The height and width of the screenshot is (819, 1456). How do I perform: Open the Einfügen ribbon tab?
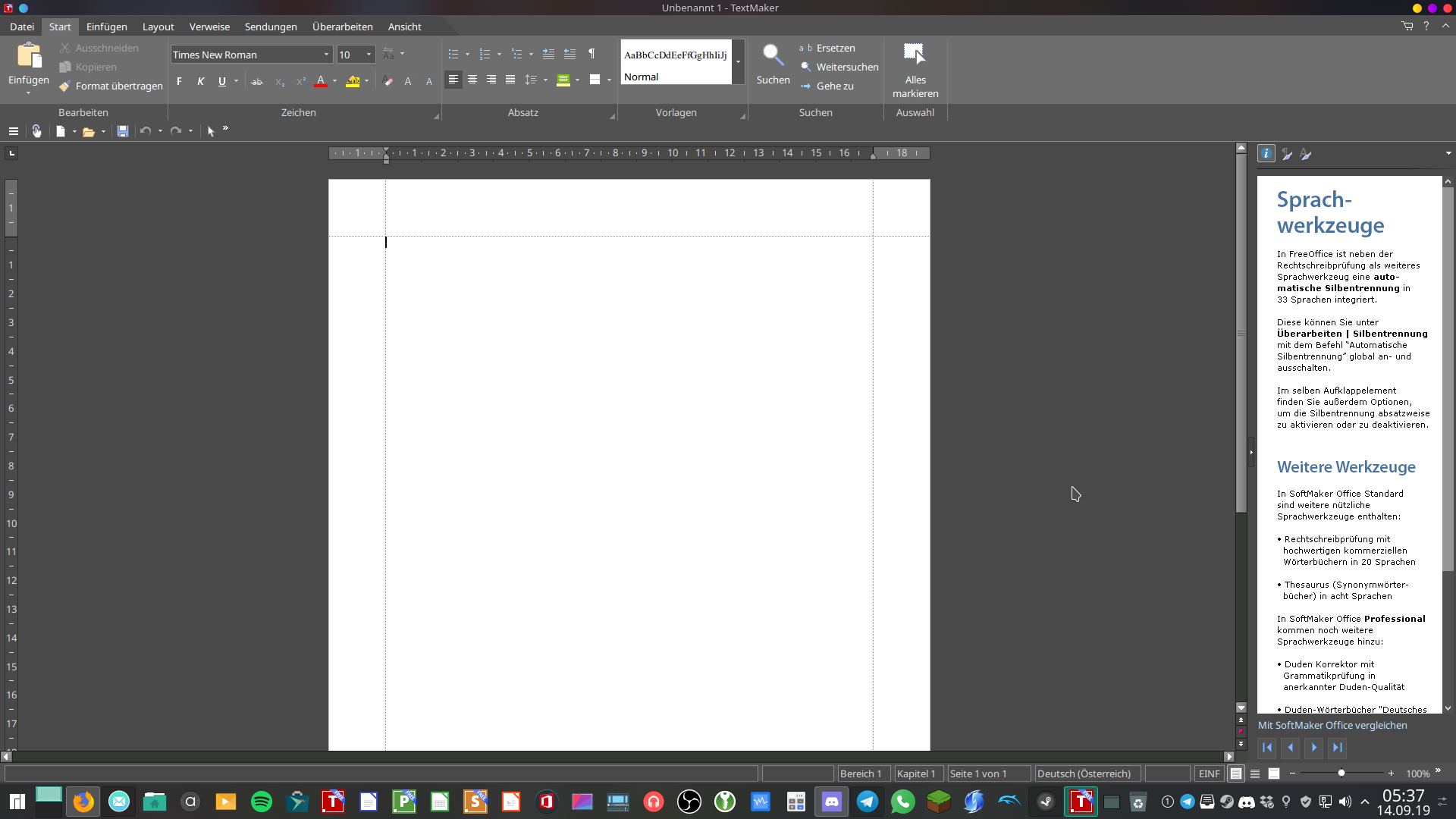(x=106, y=27)
